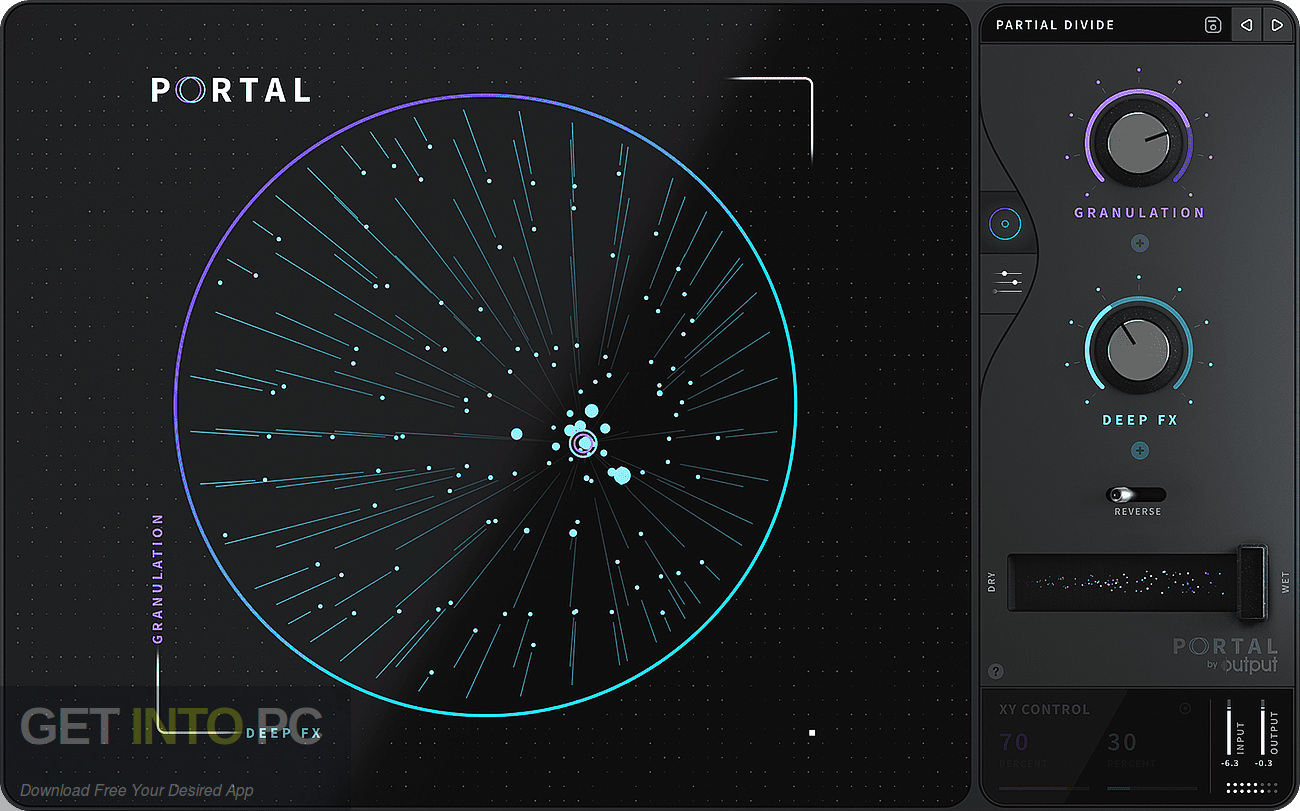
Task: Load the next preset with the right arrow
Action: pos(1278,24)
